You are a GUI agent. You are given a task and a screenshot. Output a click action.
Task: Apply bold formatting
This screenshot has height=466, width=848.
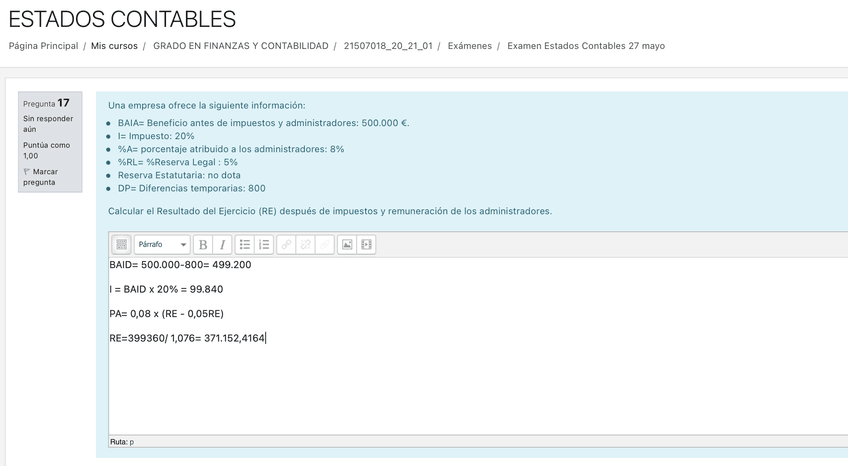pyautogui.click(x=203, y=244)
